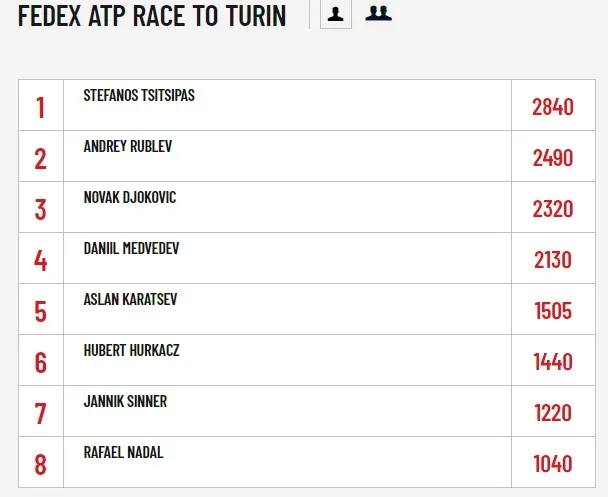Open Andrey Rublev player link
The height and width of the screenshot is (497, 609).
point(128,146)
